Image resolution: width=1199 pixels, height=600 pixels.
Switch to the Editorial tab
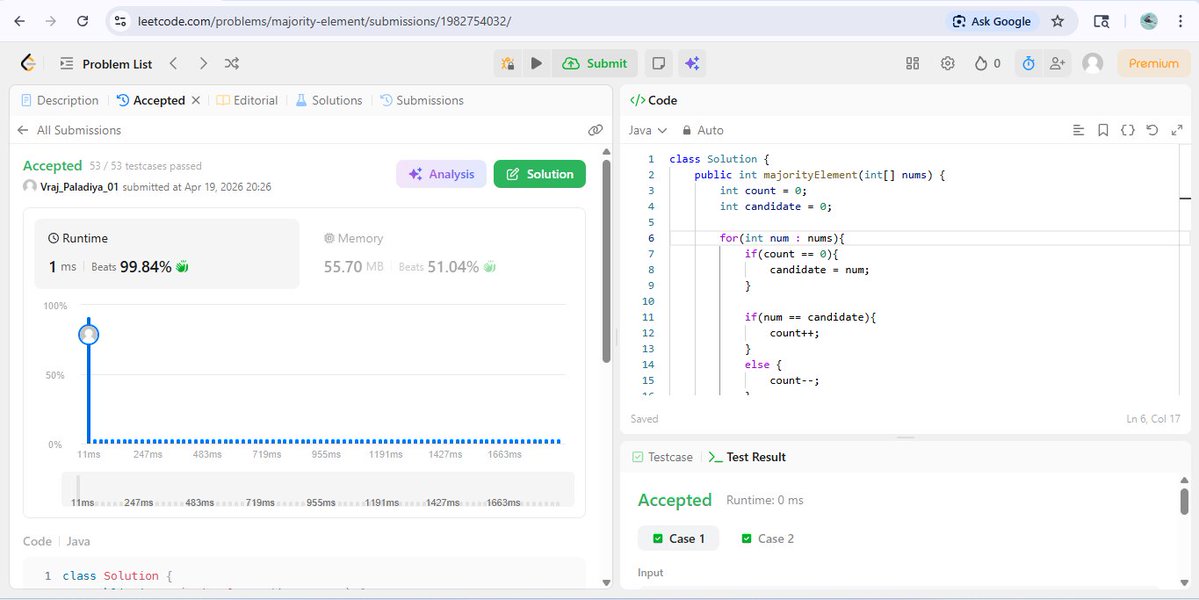[247, 100]
